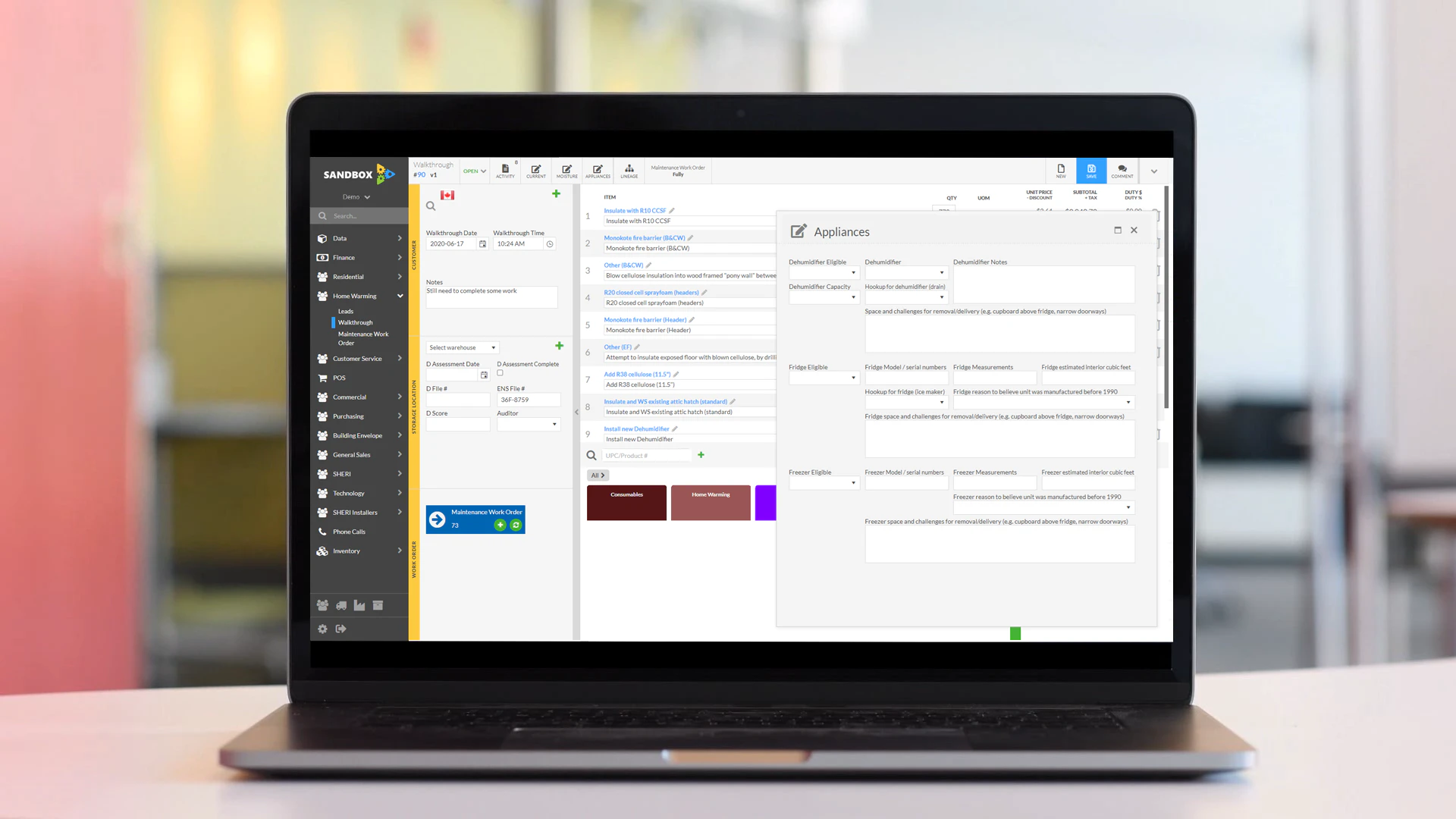Select the Consumables dark red tile
The width and height of the screenshot is (1456, 819).
(x=626, y=503)
